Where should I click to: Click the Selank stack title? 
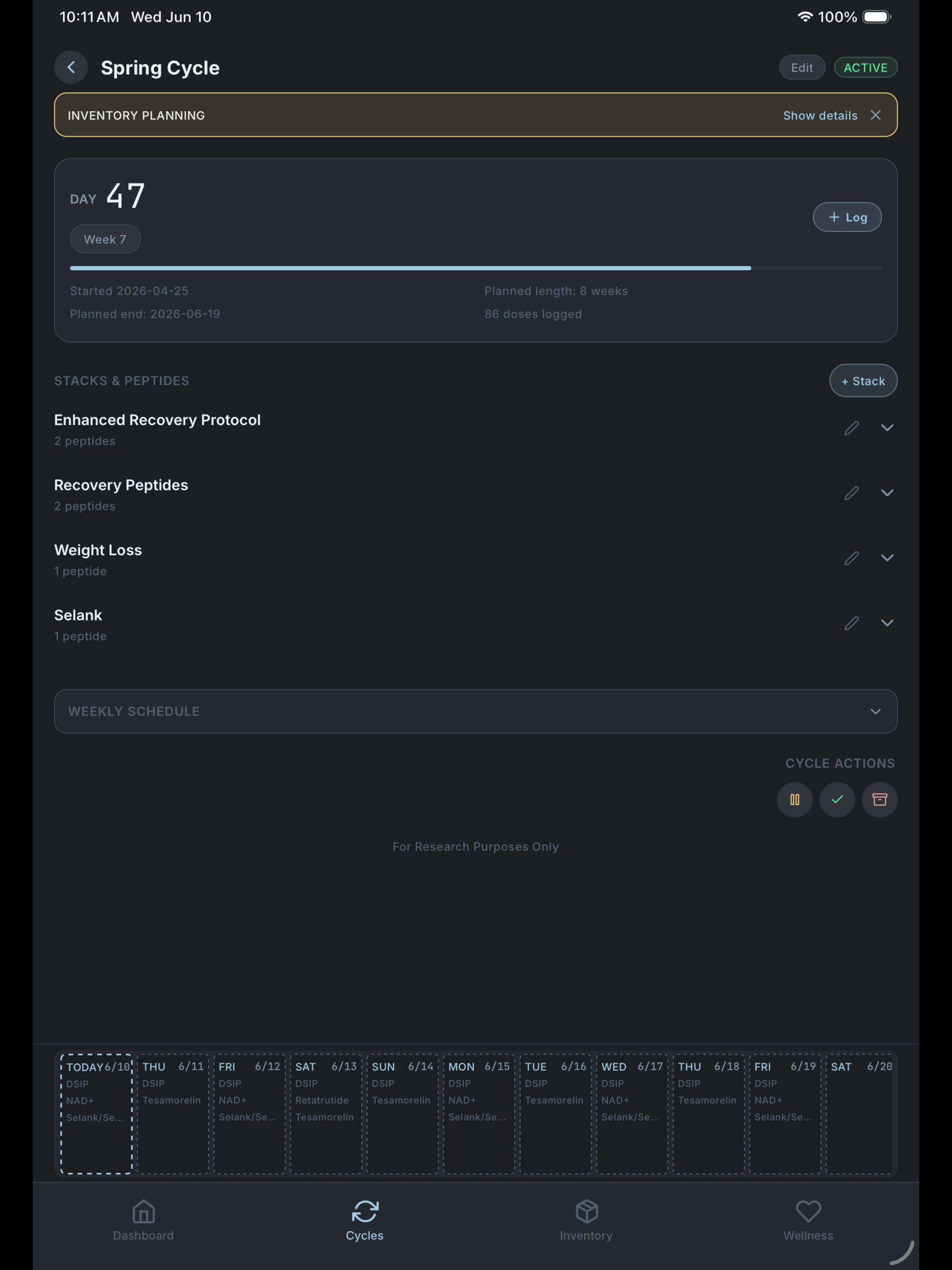click(78, 615)
